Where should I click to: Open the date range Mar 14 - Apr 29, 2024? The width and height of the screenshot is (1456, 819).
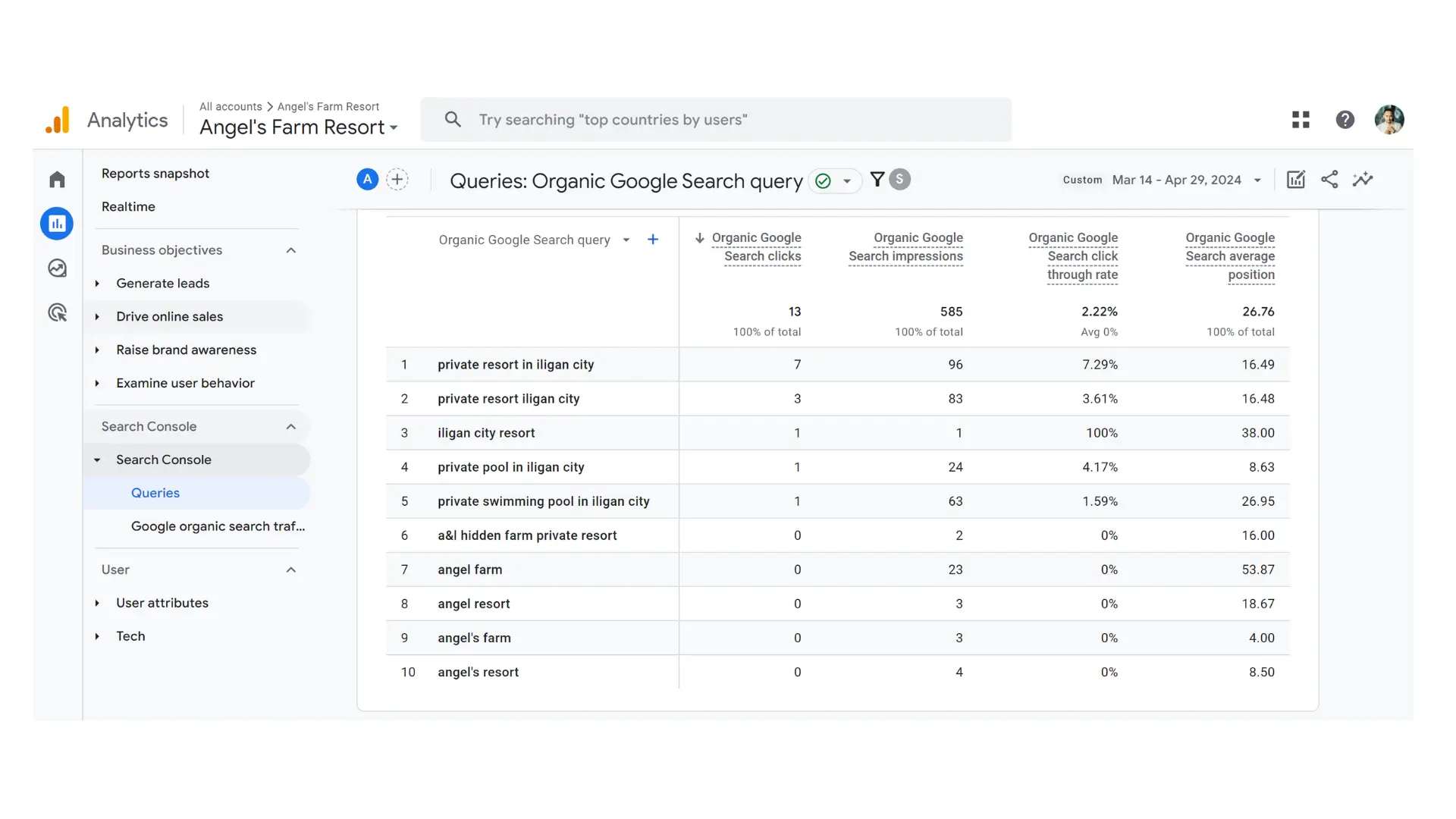click(1187, 180)
